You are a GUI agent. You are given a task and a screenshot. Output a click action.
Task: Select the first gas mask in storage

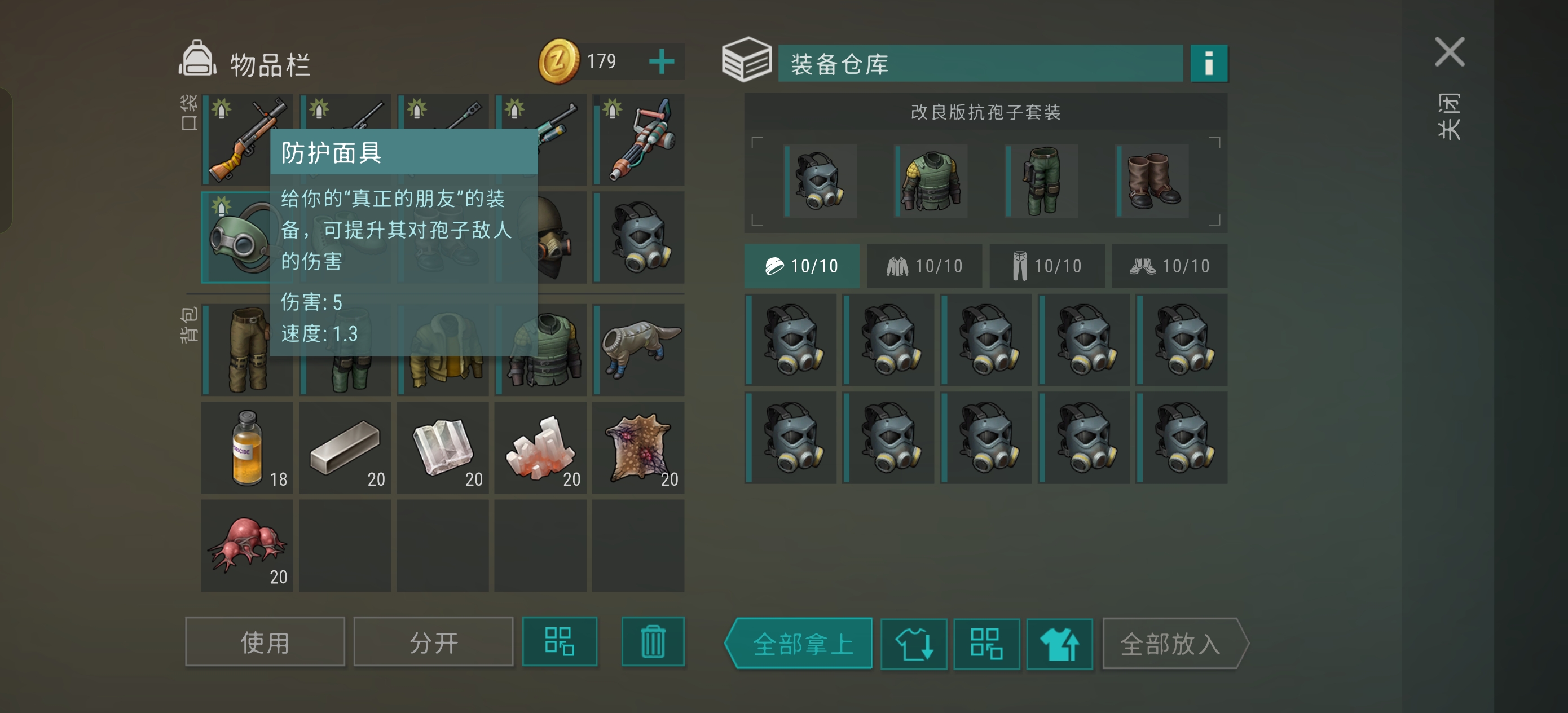(x=791, y=340)
